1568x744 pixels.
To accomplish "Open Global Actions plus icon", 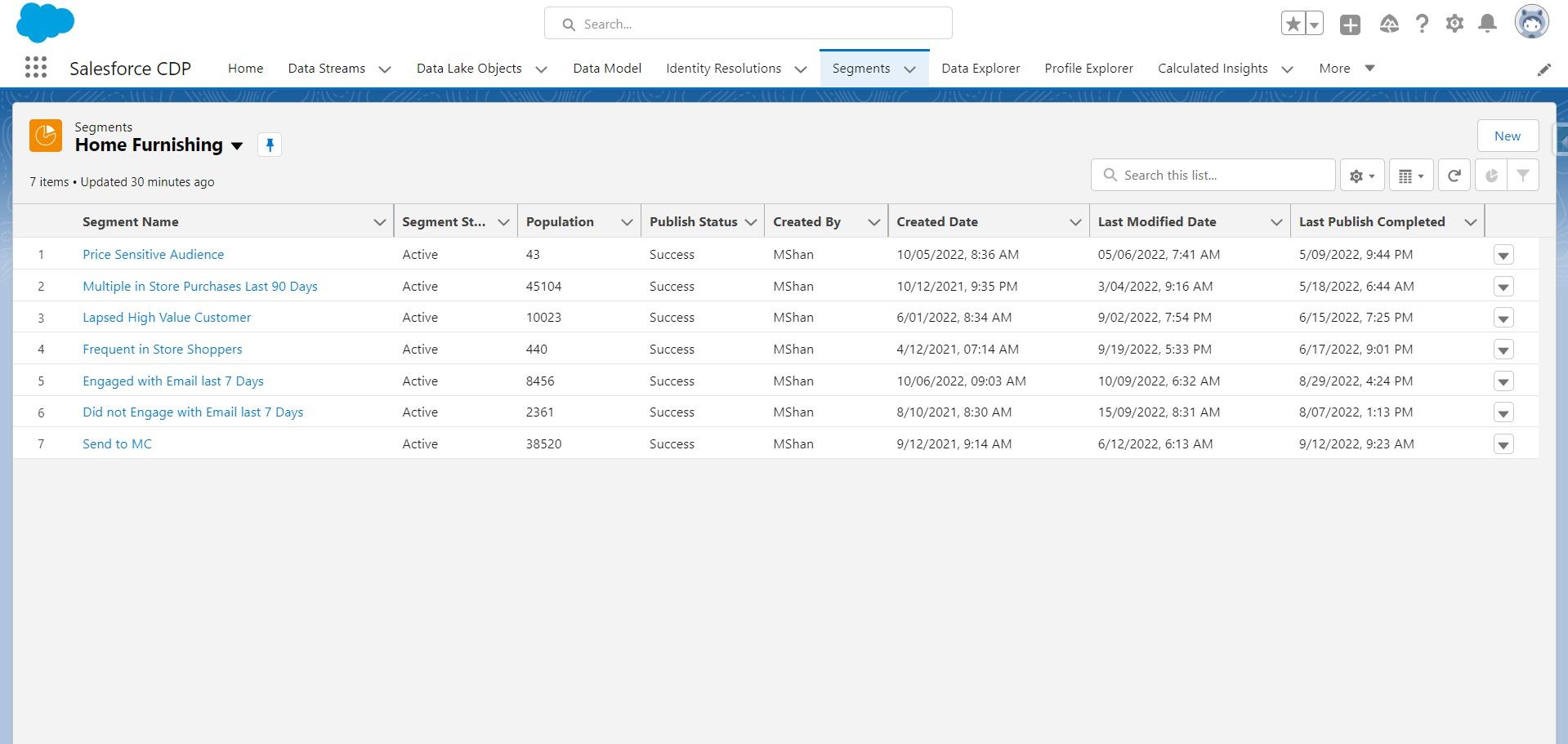I will point(1350,25).
